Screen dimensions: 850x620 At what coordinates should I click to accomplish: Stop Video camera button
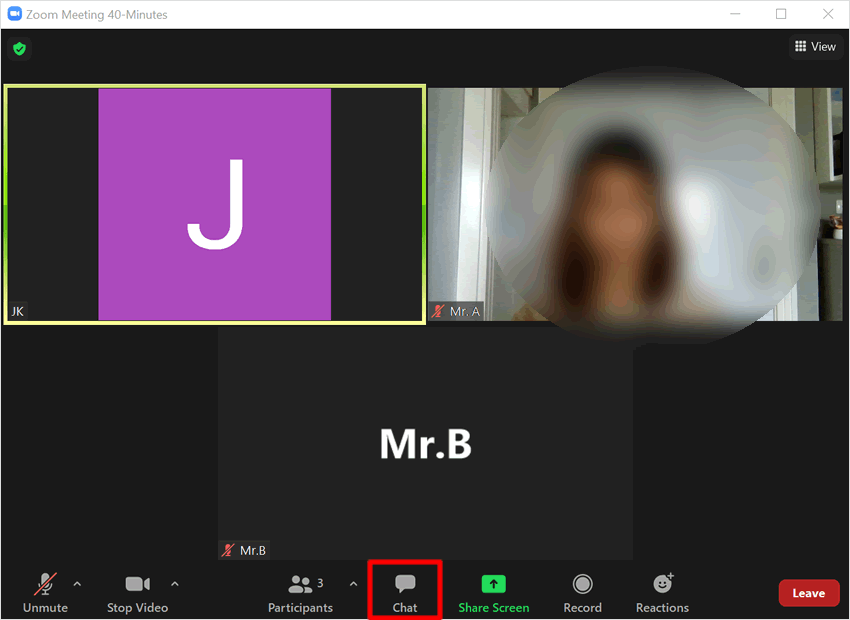click(137, 593)
